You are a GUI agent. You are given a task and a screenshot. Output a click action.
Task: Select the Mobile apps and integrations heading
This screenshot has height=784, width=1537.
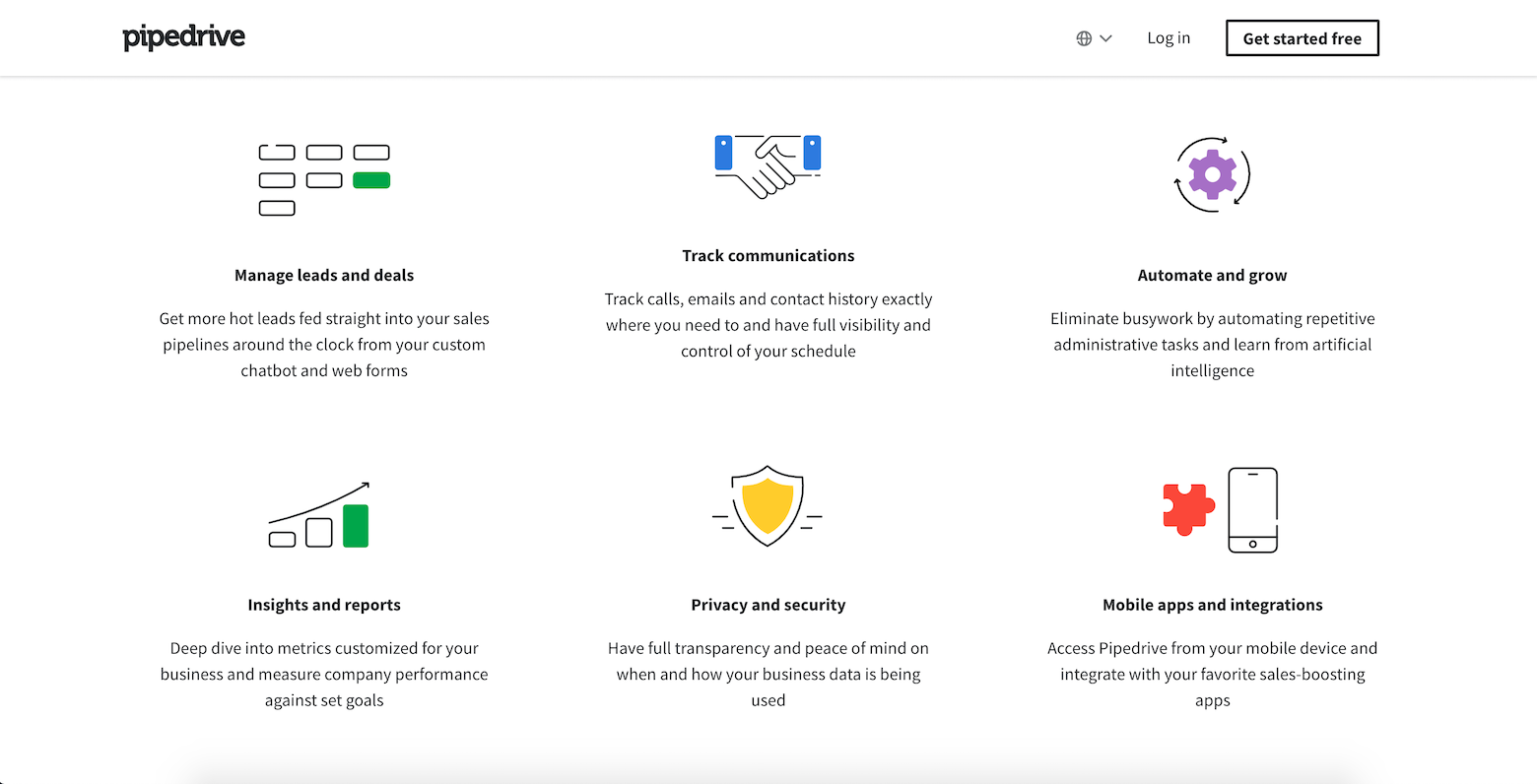point(1212,606)
